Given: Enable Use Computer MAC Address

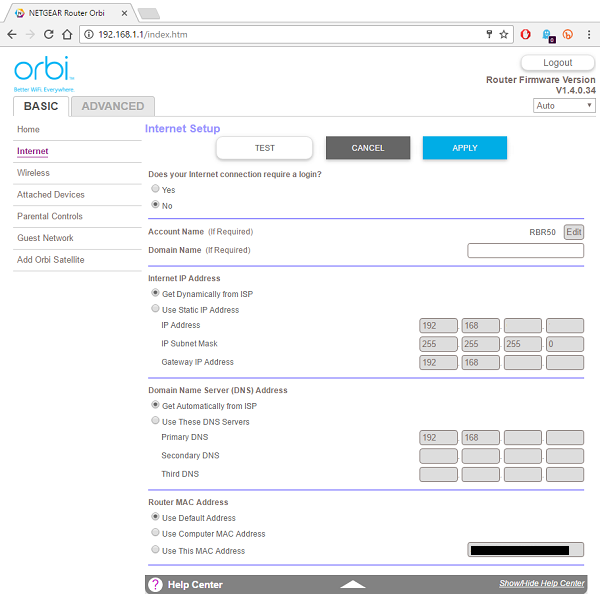Looking at the screenshot, I should [x=155, y=534].
